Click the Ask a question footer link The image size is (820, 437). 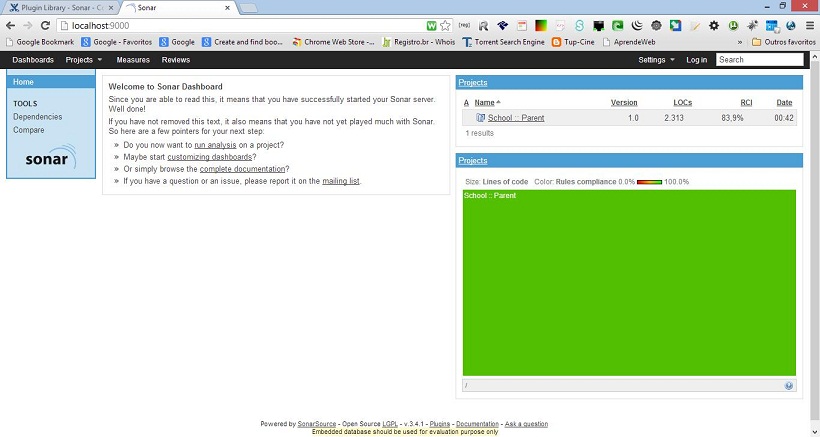(x=526, y=424)
